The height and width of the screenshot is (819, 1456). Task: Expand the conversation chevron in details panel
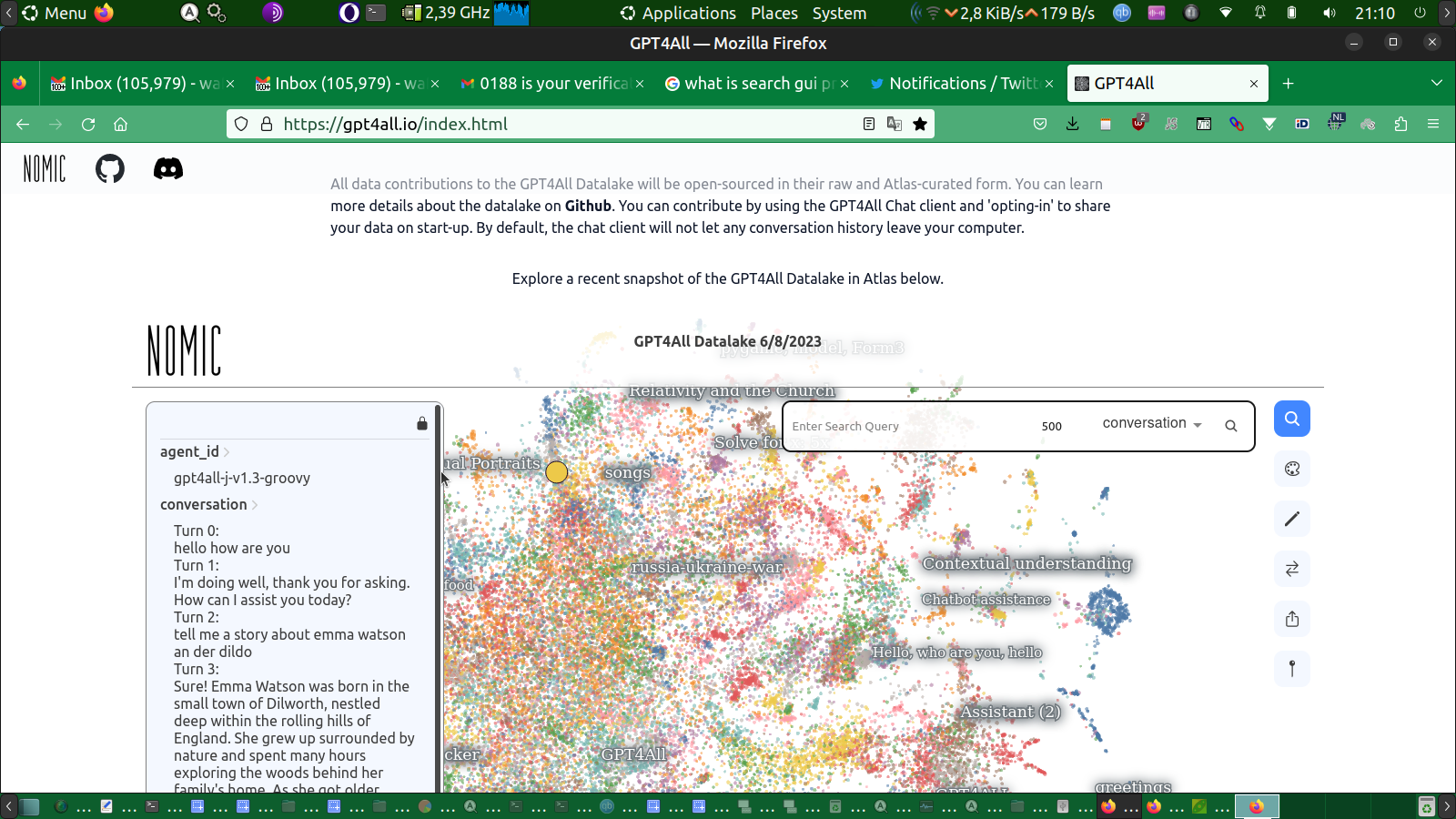(255, 504)
